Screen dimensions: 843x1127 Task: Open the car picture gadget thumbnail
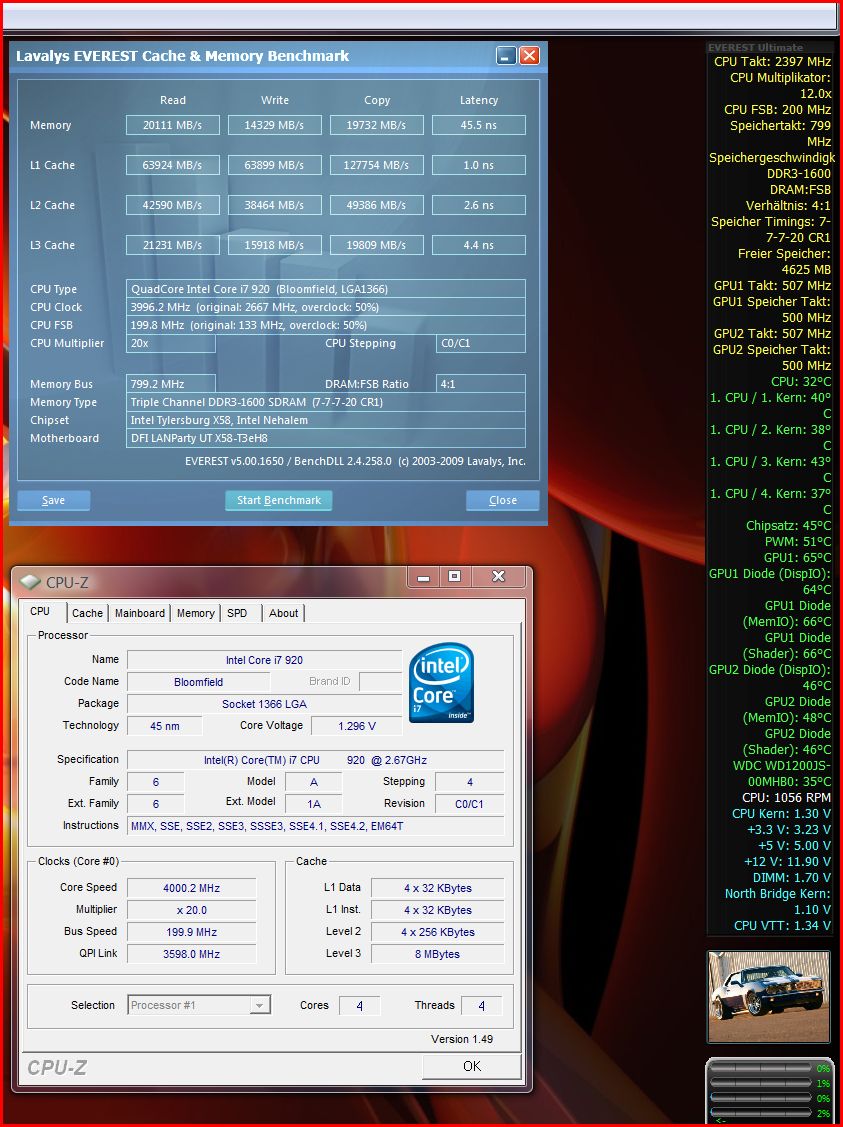tap(769, 997)
